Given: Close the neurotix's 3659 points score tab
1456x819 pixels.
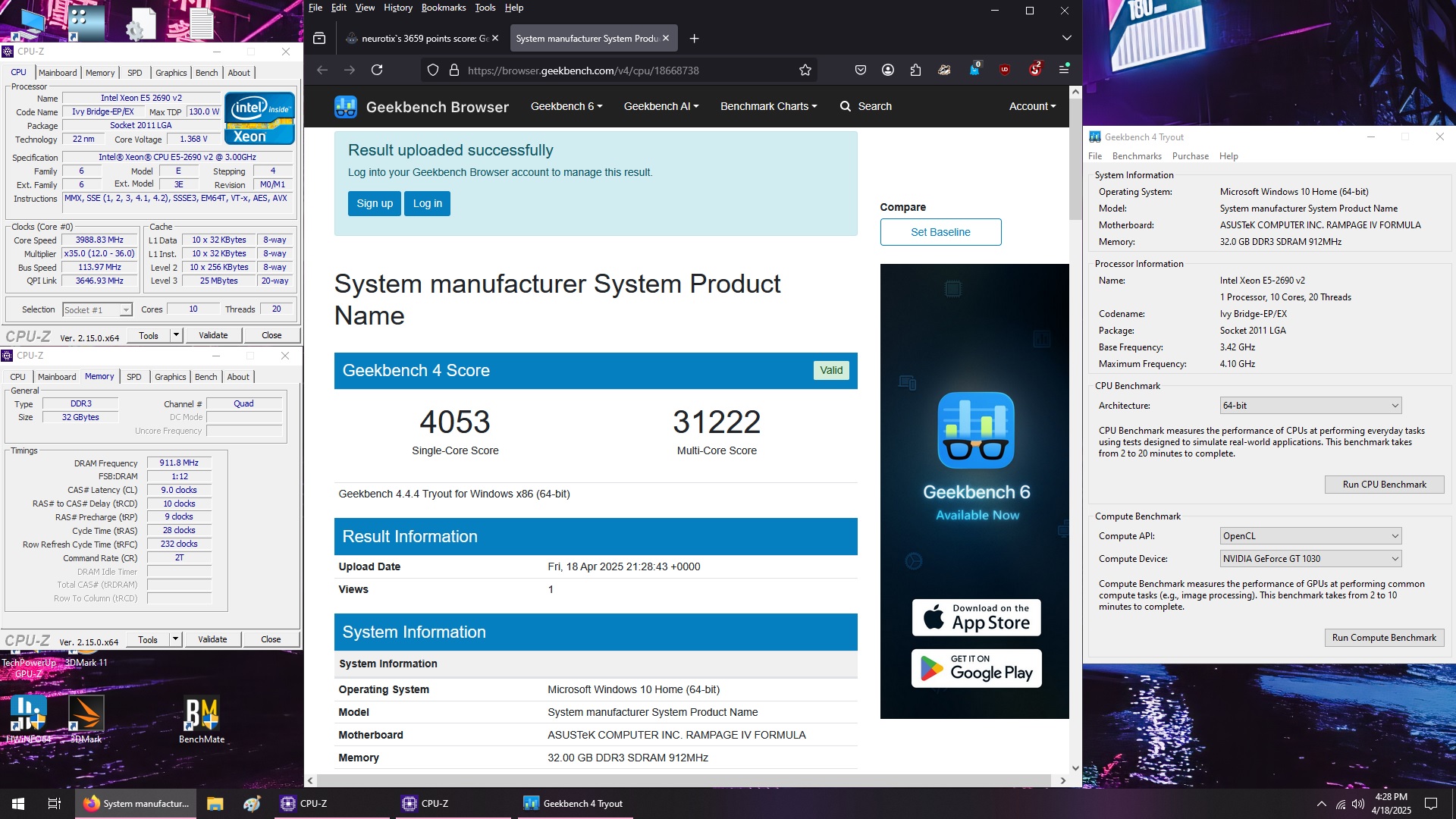Looking at the screenshot, I should pos(495,38).
